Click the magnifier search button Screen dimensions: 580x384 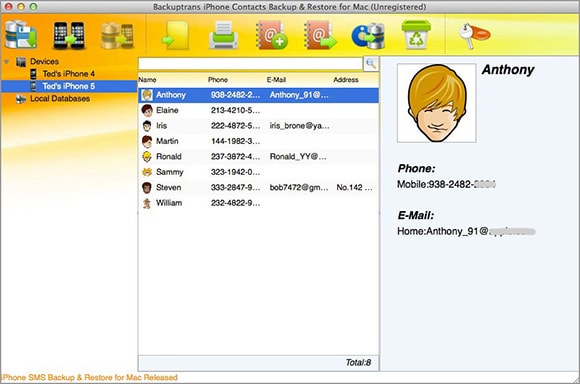(x=371, y=64)
